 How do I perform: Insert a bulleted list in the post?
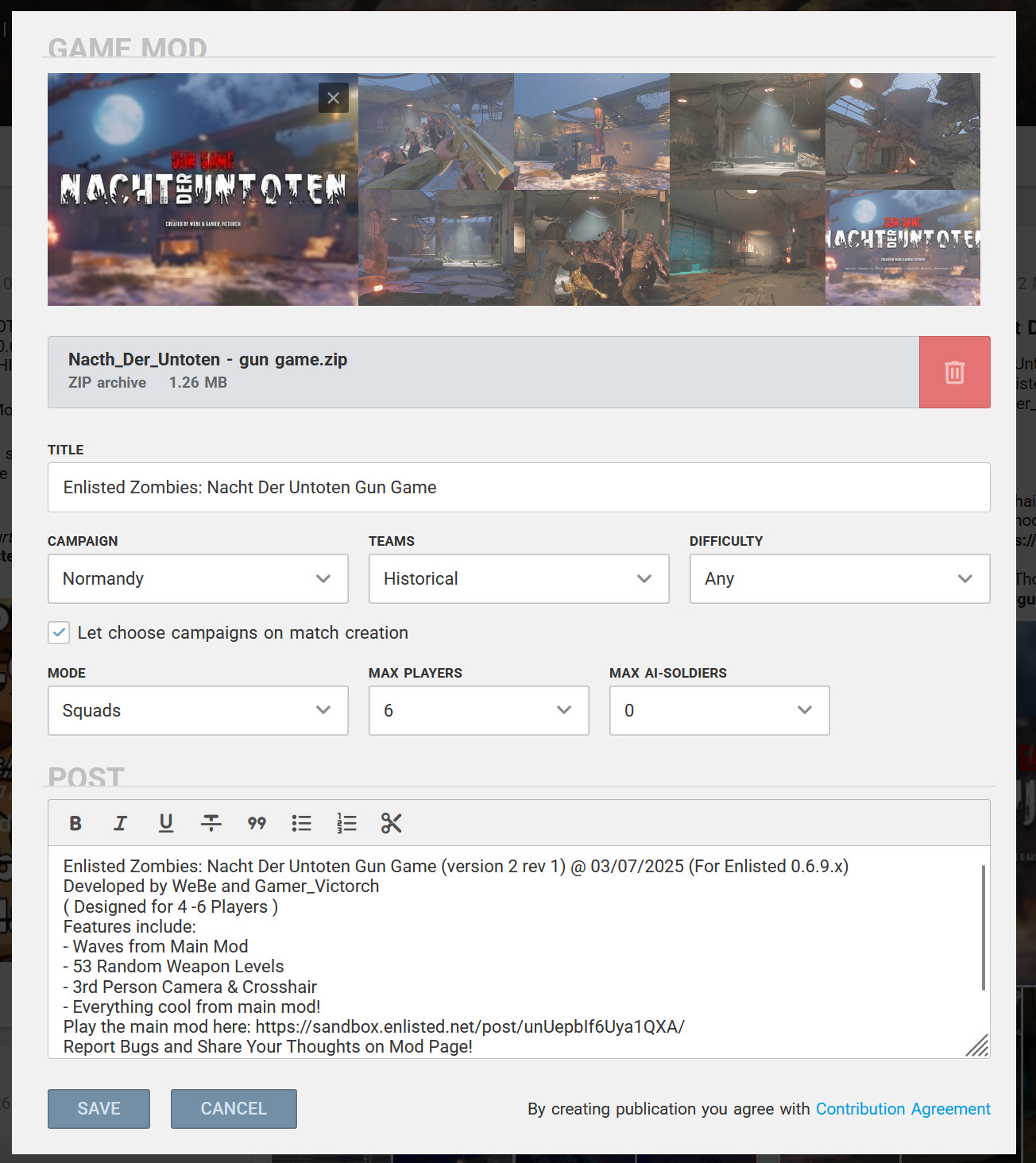click(301, 823)
